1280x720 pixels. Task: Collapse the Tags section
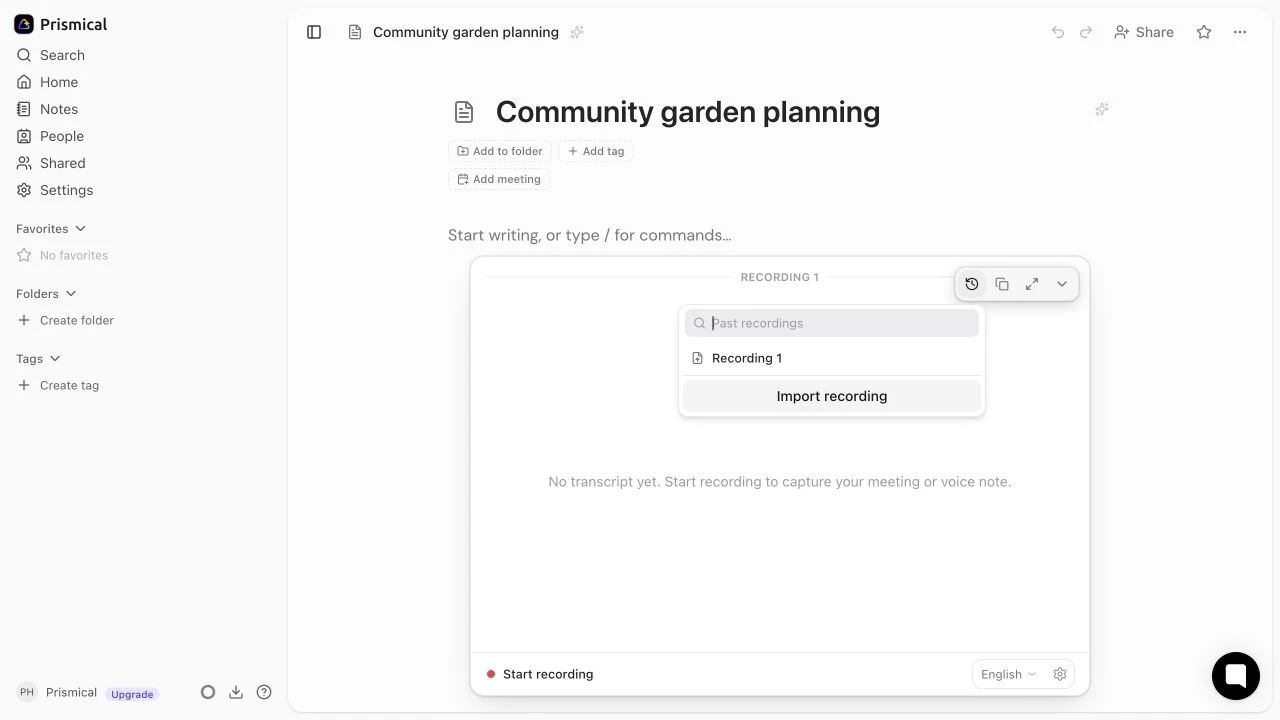point(38,359)
